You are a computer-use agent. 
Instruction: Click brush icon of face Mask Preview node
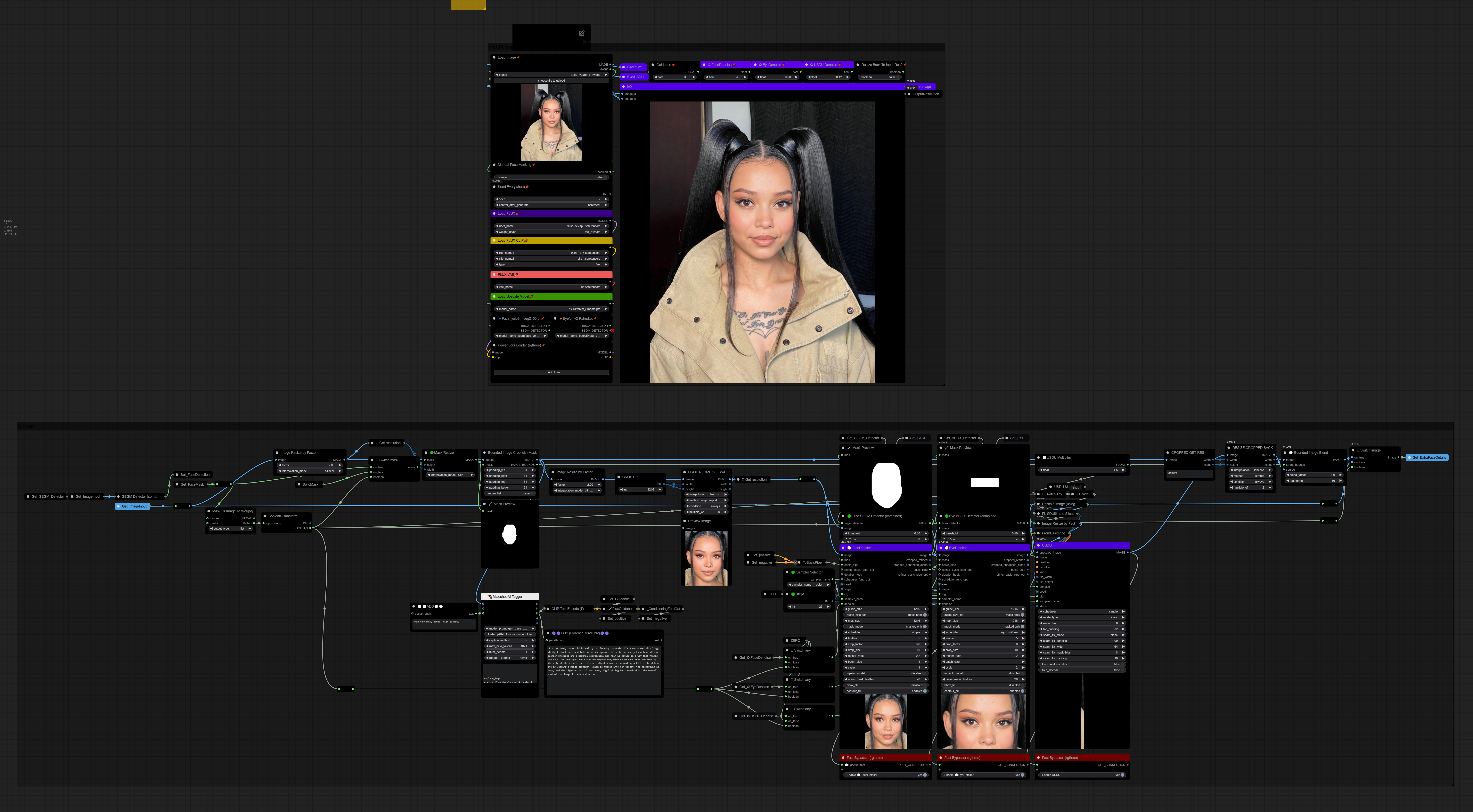click(849, 448)
